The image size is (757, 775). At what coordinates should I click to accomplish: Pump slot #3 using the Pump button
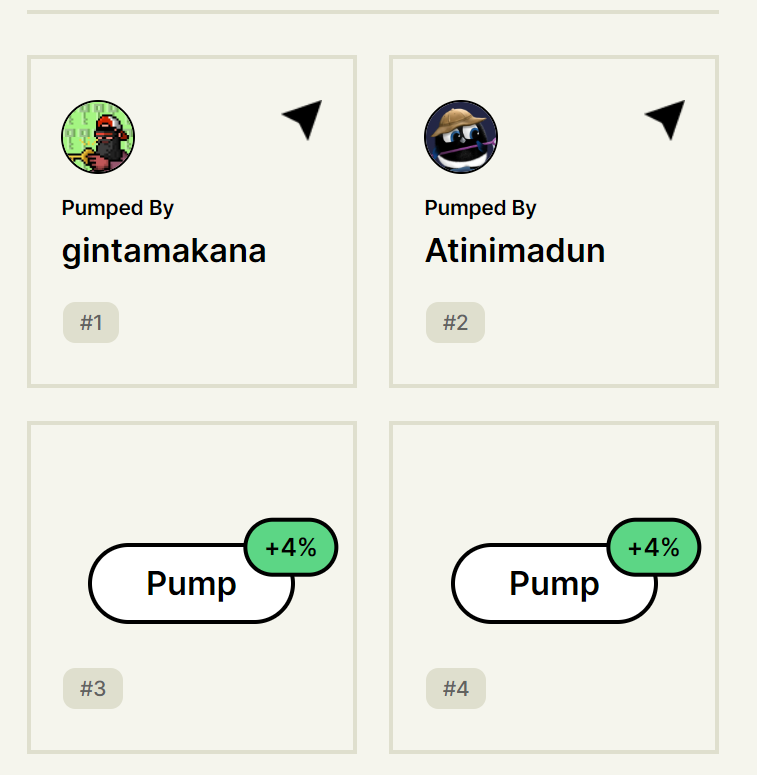191,584
